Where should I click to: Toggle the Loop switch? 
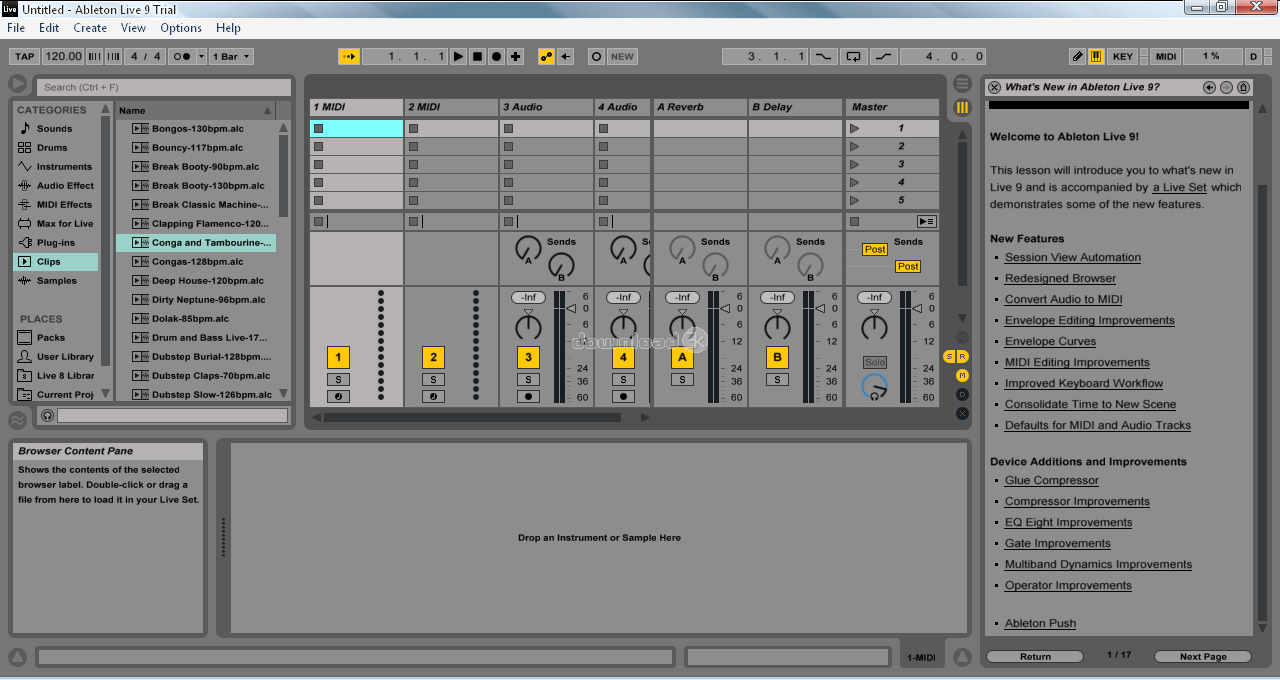853,57
